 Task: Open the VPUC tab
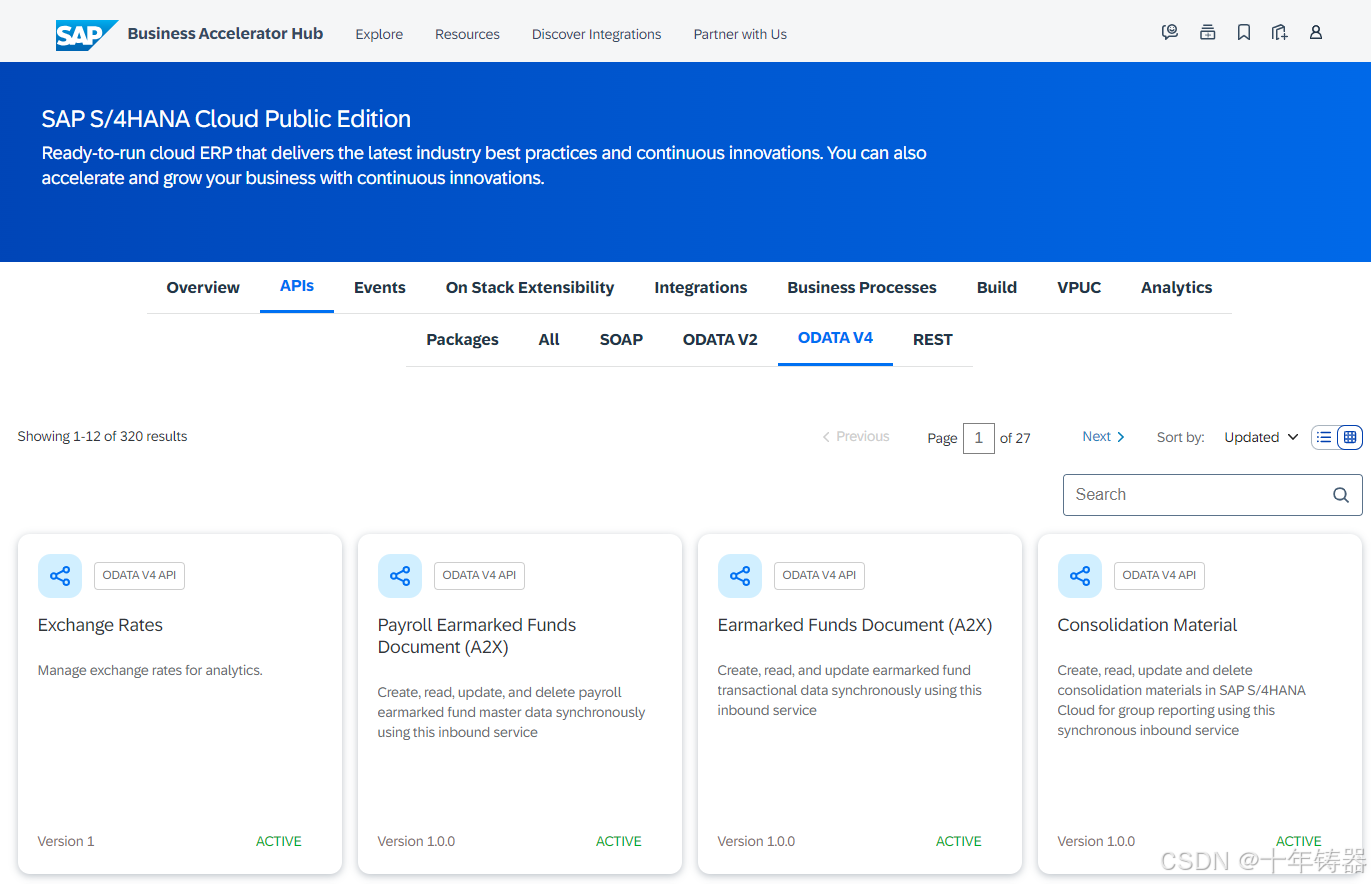coord(1079,287)
